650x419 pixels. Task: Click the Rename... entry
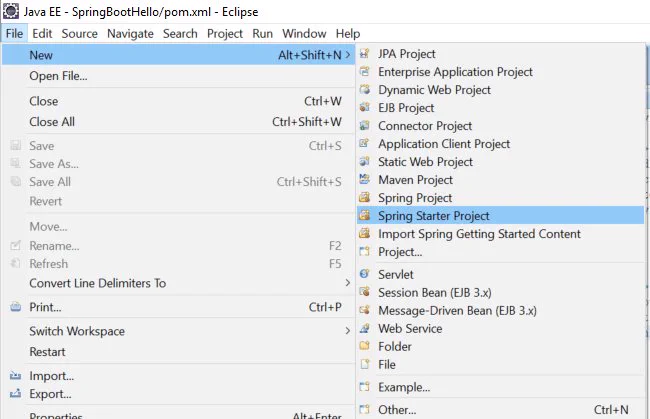(178, 246)
